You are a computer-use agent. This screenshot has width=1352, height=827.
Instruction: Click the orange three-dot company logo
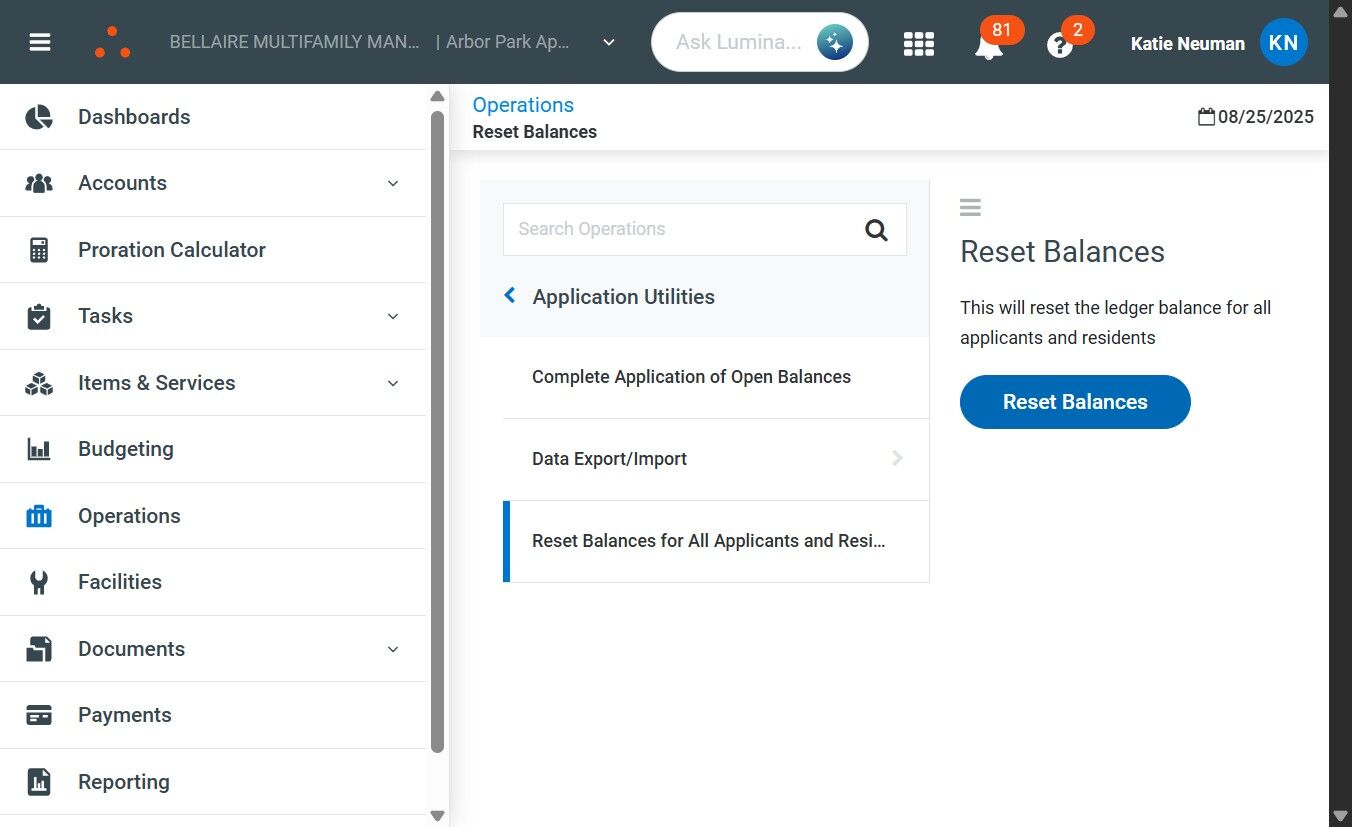(112, 42)
